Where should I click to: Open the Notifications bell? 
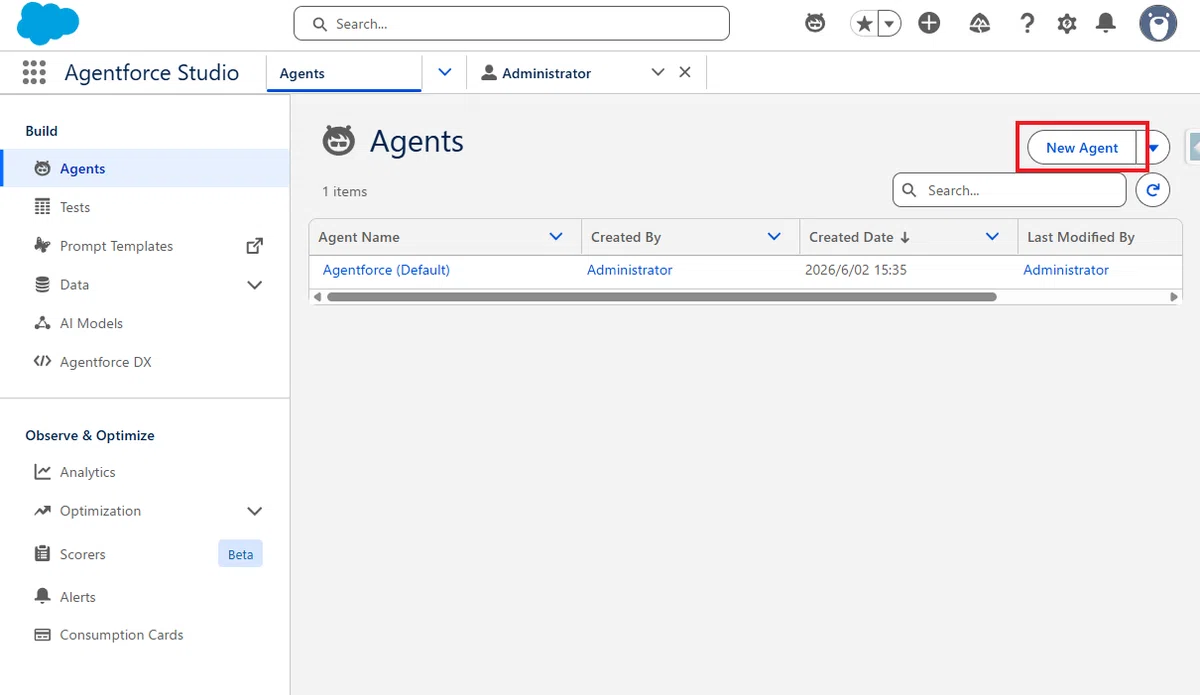pos(1106,23)
